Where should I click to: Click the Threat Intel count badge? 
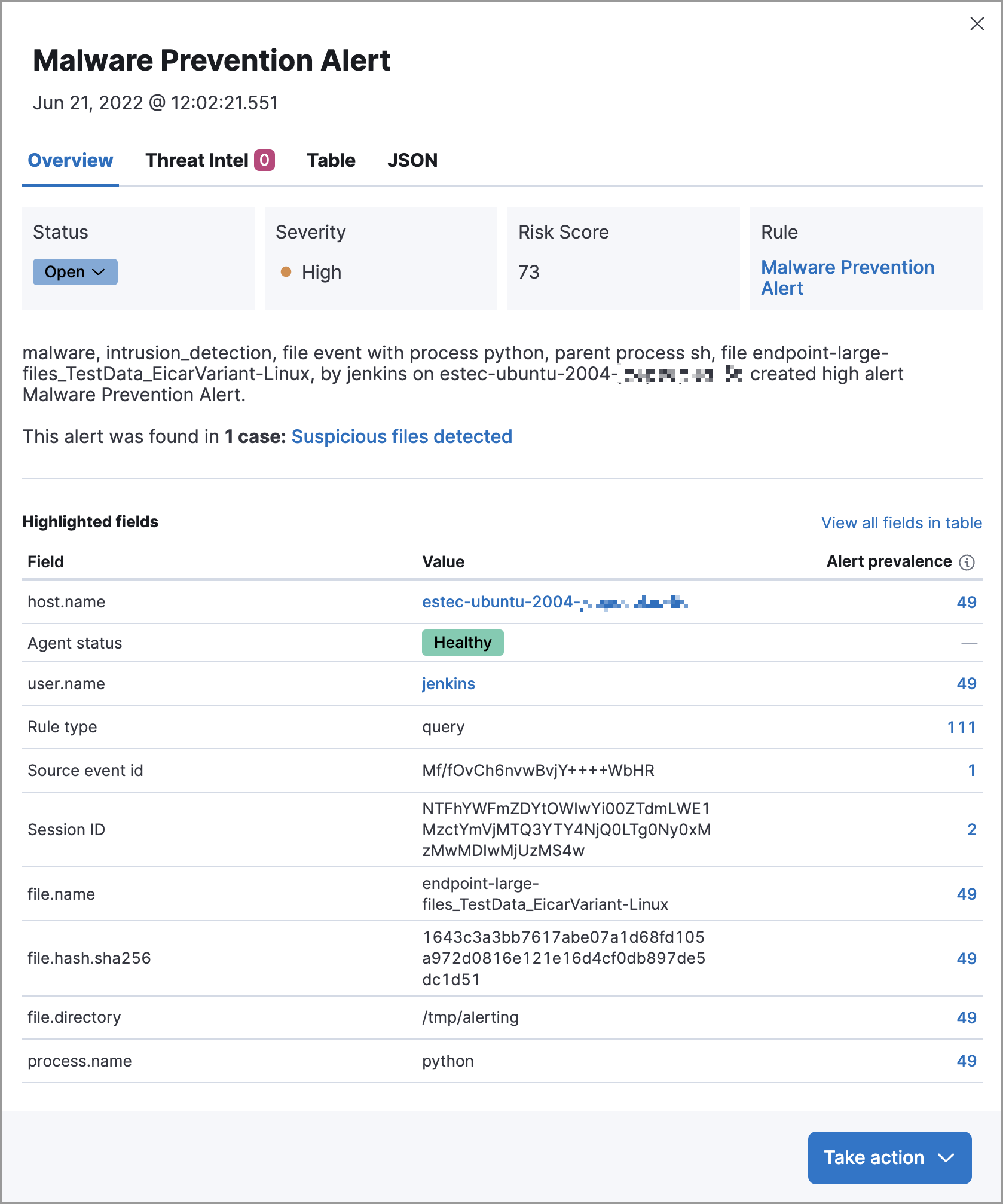264,160
